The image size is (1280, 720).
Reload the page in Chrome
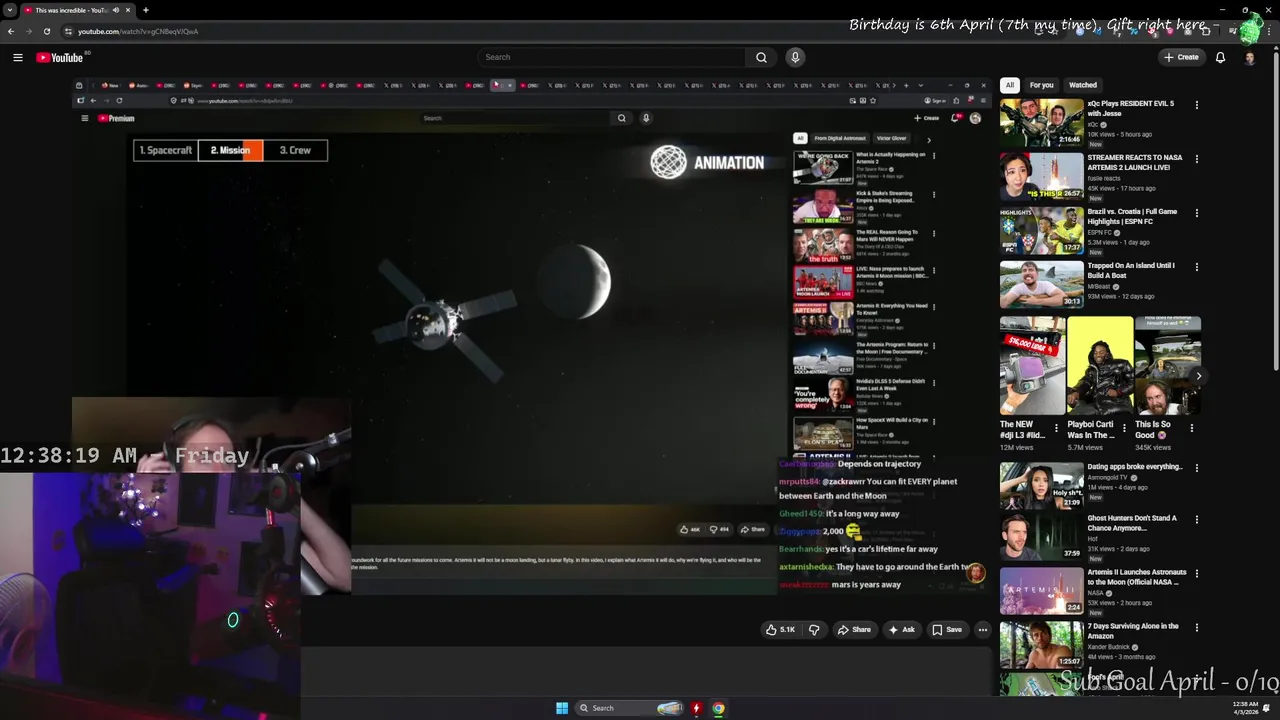tap(46, 31)
